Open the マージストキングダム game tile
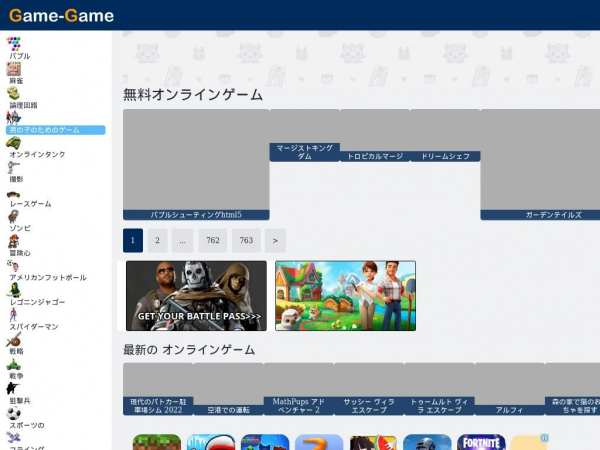 click(305, 135)
